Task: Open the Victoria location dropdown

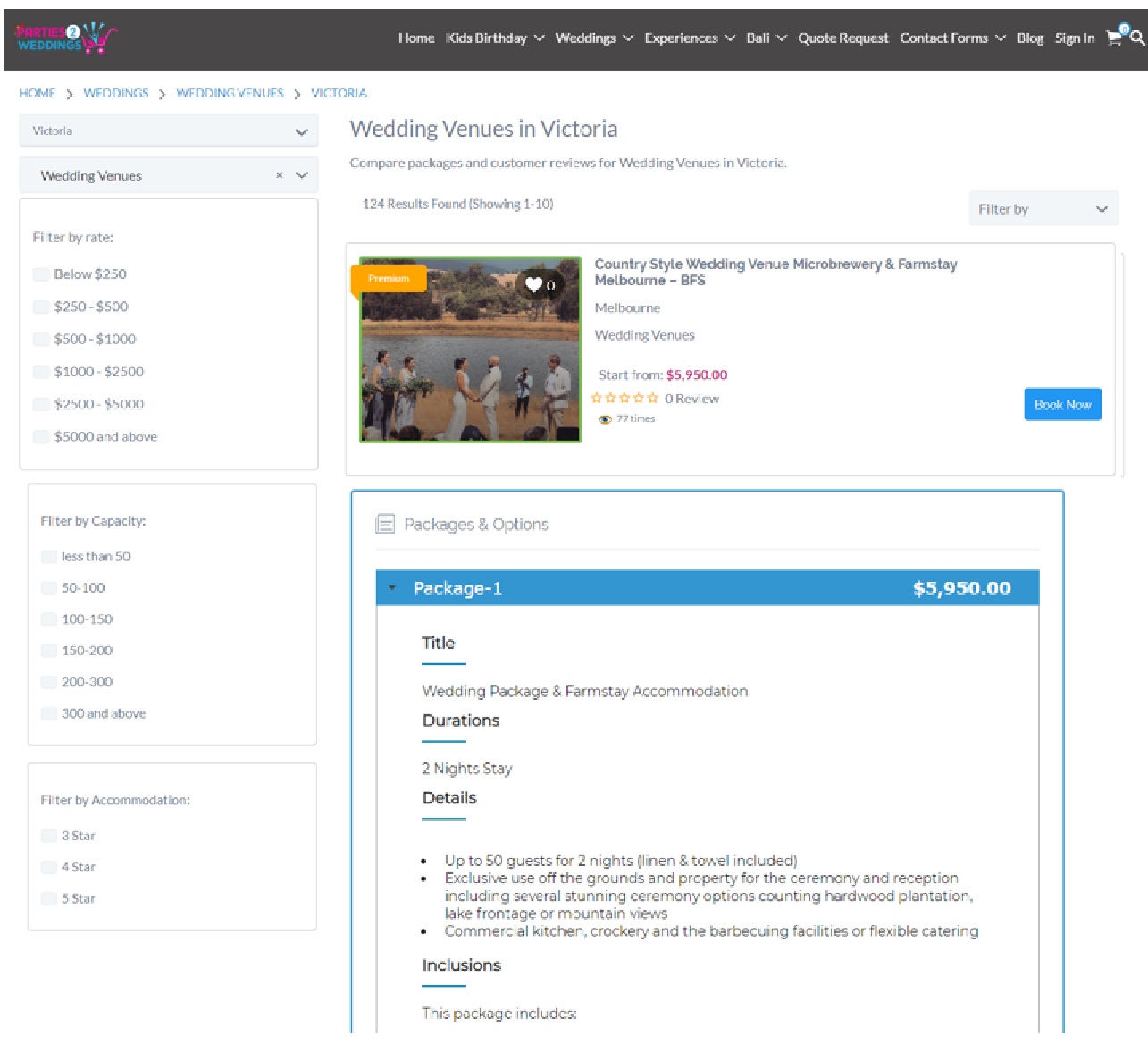Action: click(169, 130)
